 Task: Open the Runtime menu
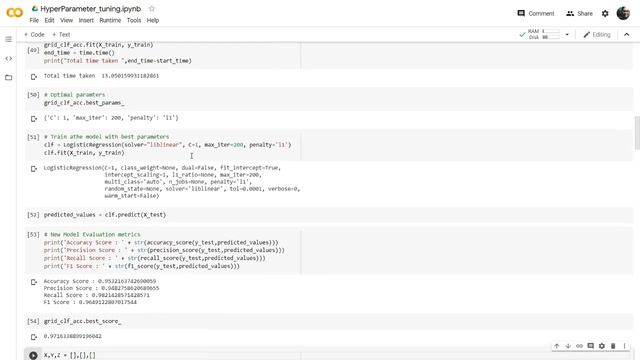coord(110,20)
